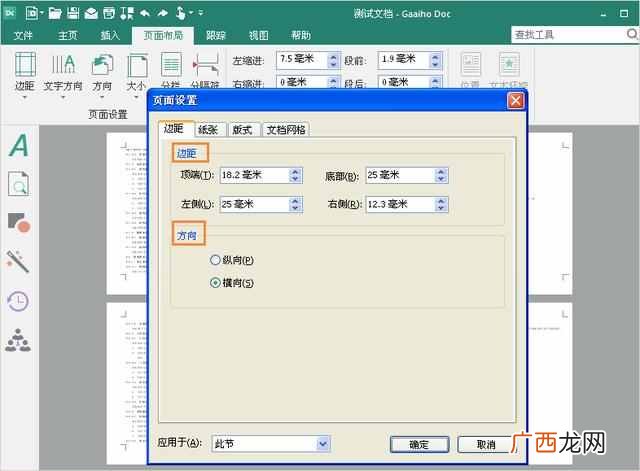640x471 pixels.
Task: Switch to the 视图 ribbon tab
Action: [x=259, y=36]
